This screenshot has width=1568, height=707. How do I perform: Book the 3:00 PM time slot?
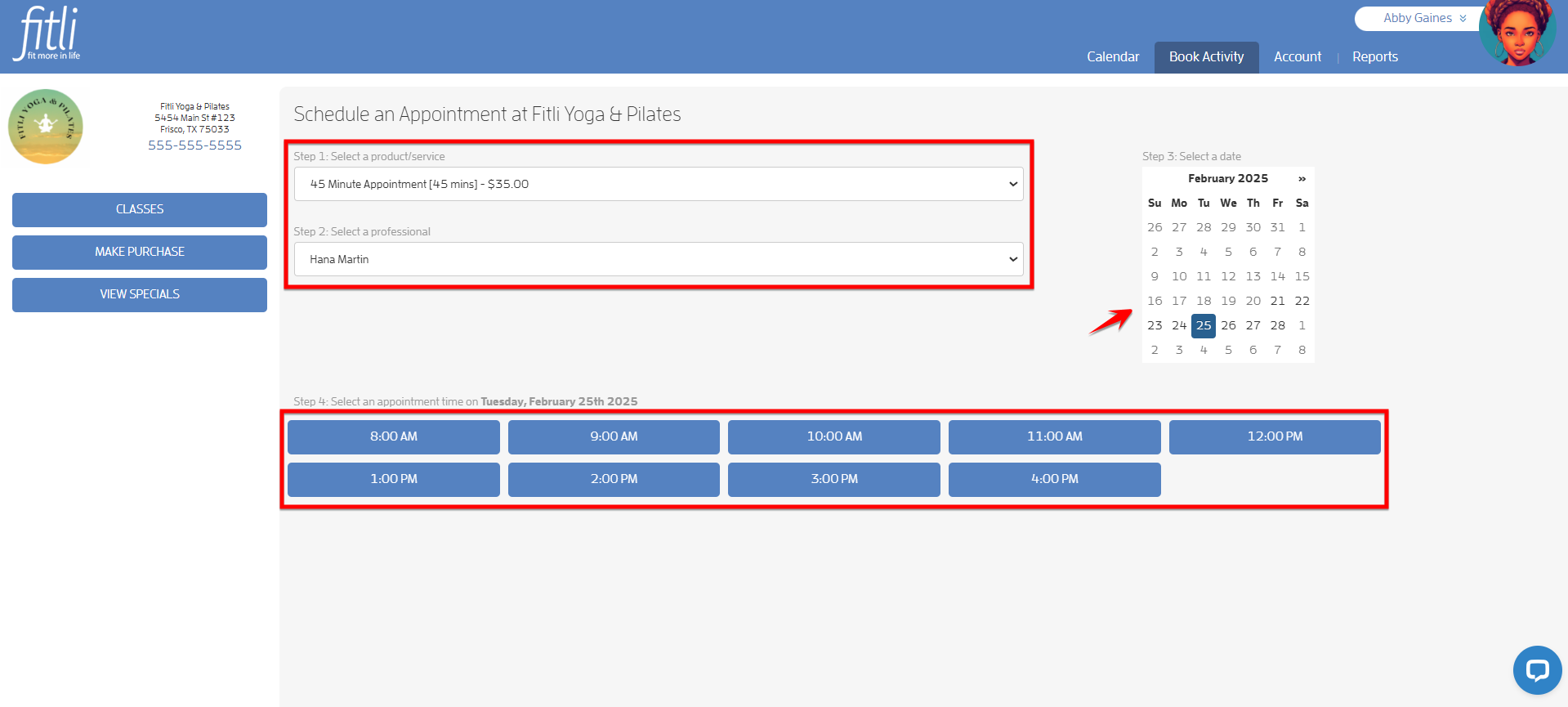(x=834, y=480)
